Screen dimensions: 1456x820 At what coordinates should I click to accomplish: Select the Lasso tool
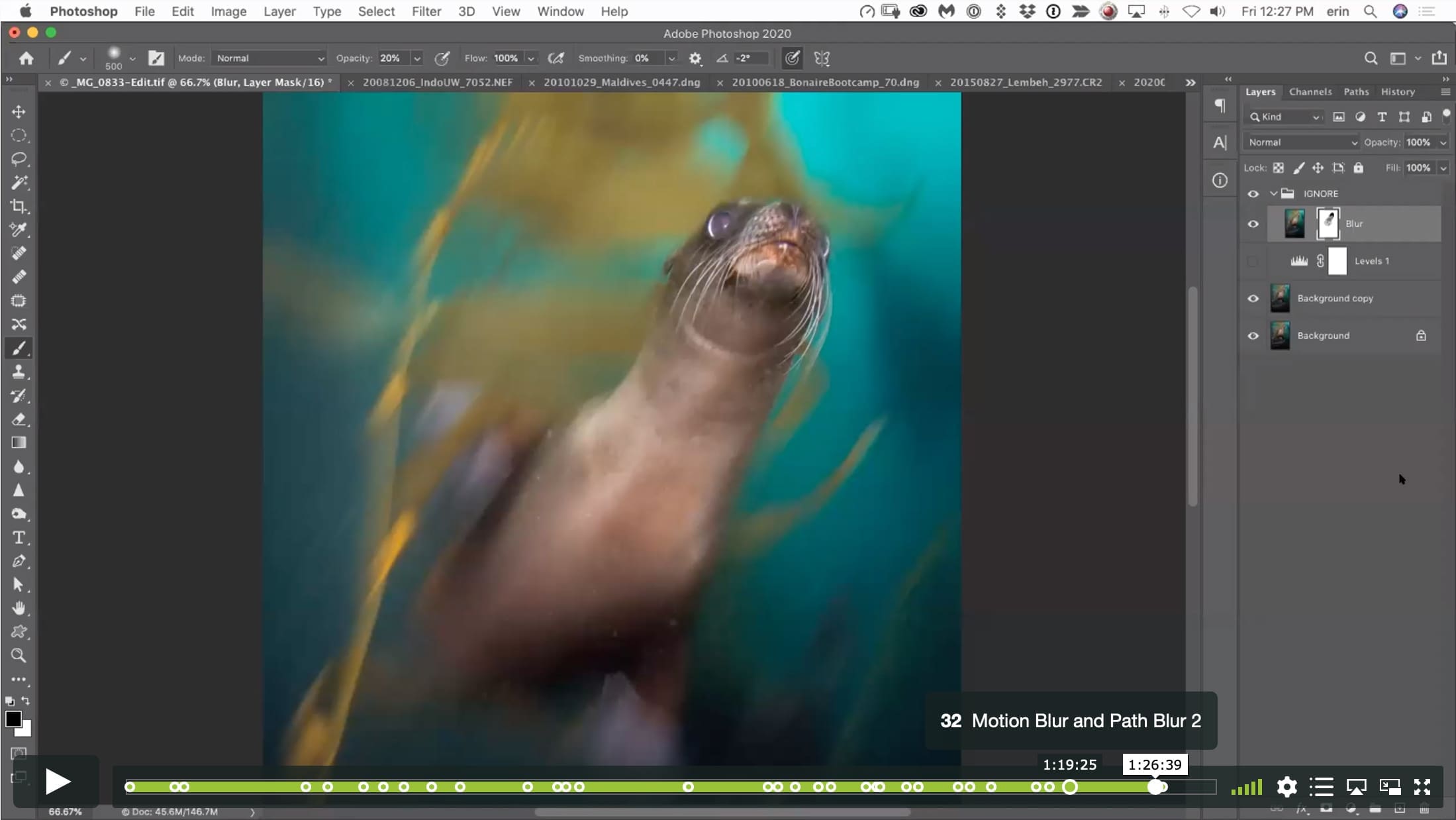(x=19, y=159)
